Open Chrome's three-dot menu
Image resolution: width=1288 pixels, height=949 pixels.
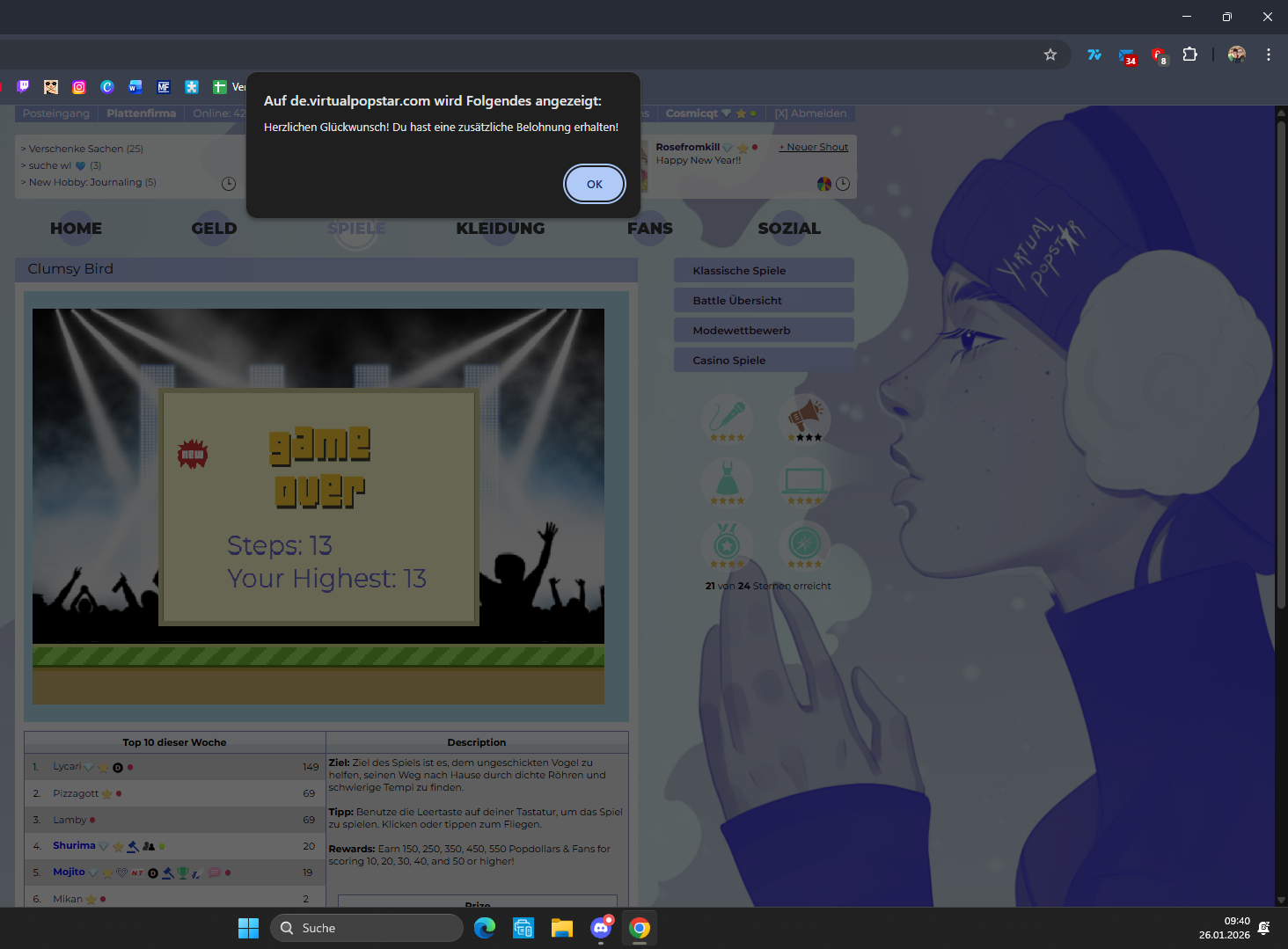[x=1269, y=55]
